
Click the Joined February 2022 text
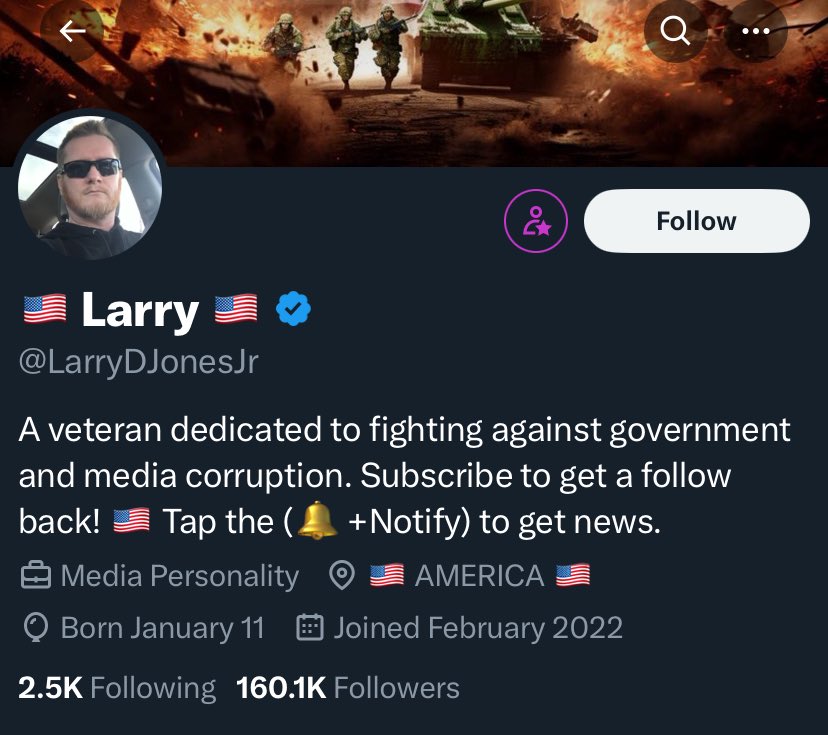tap(478, 628)
